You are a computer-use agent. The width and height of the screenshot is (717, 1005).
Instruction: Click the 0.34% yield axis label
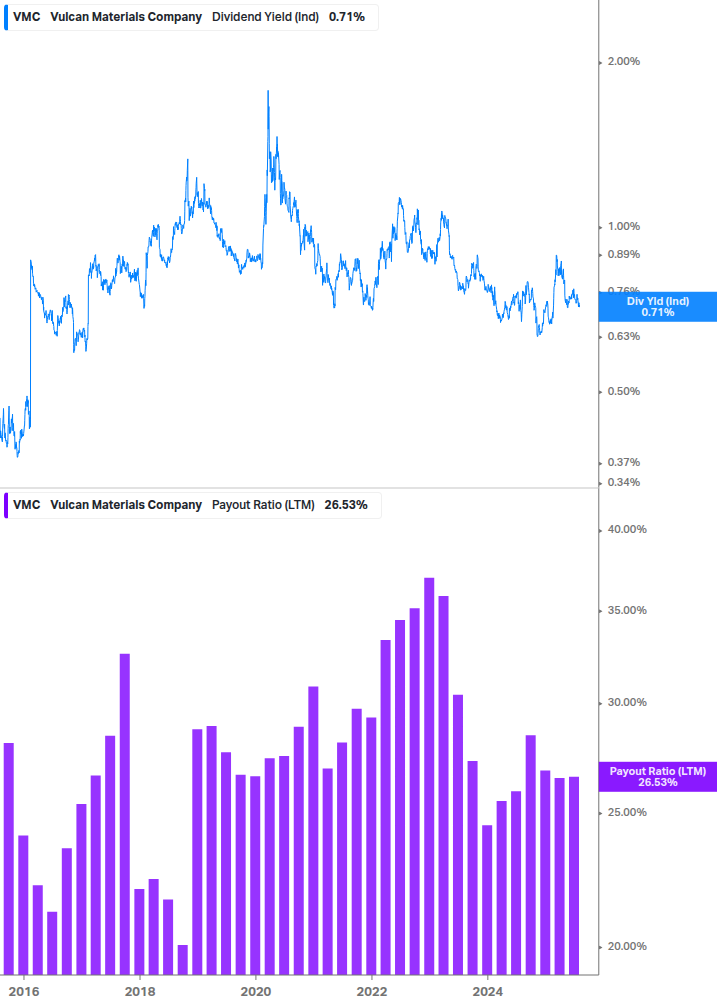[623, 483]
